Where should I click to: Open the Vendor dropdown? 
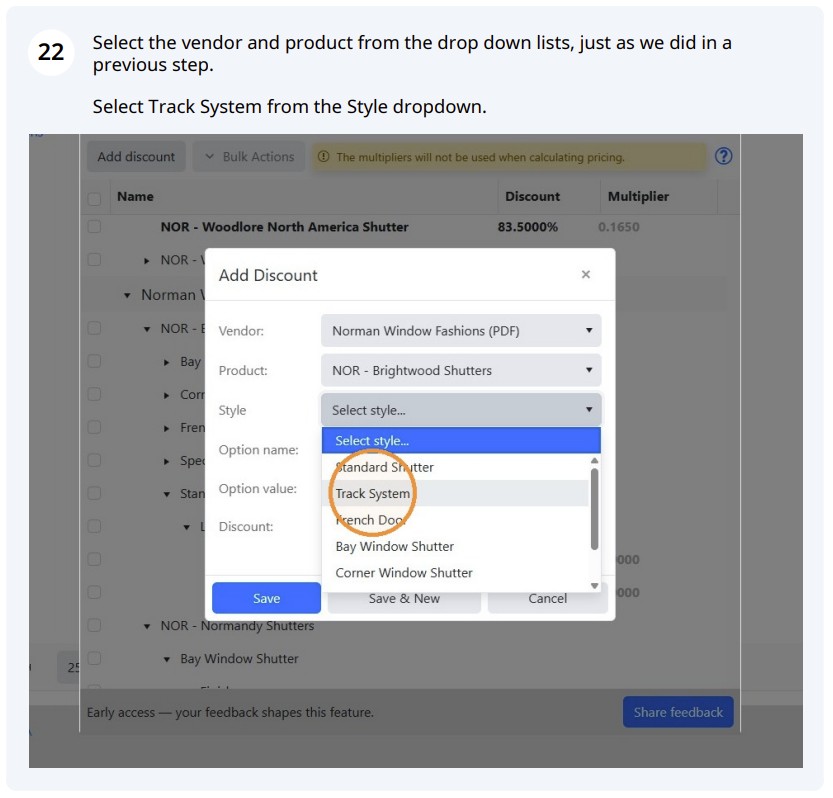point(461,330)
